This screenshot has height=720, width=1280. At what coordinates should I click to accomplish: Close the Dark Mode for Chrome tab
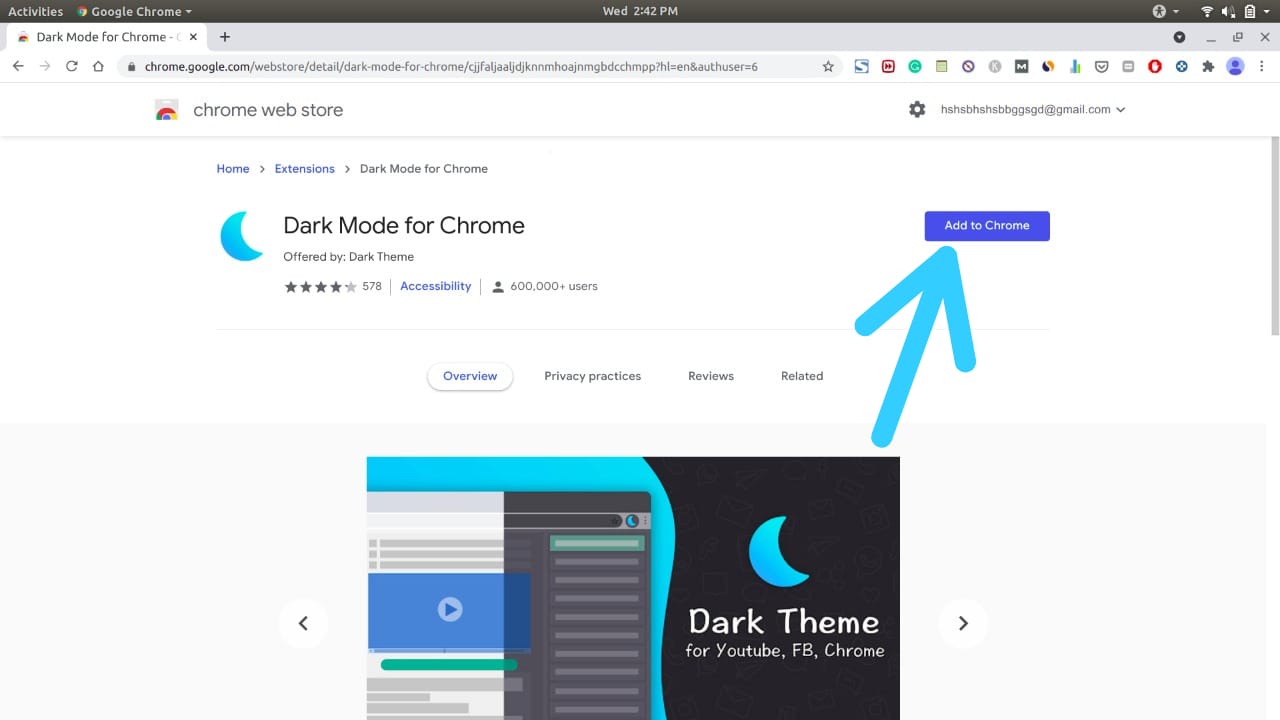click(193, 37)
